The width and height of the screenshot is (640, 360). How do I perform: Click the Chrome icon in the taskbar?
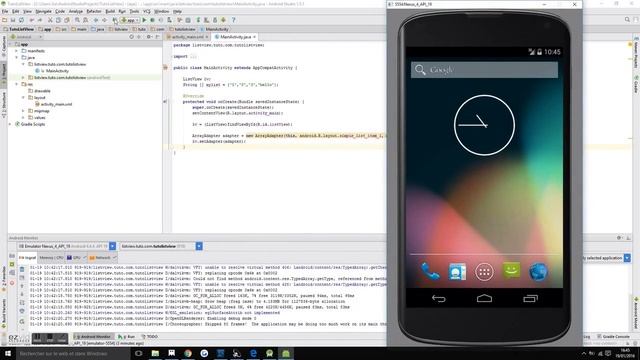[188, 353]
